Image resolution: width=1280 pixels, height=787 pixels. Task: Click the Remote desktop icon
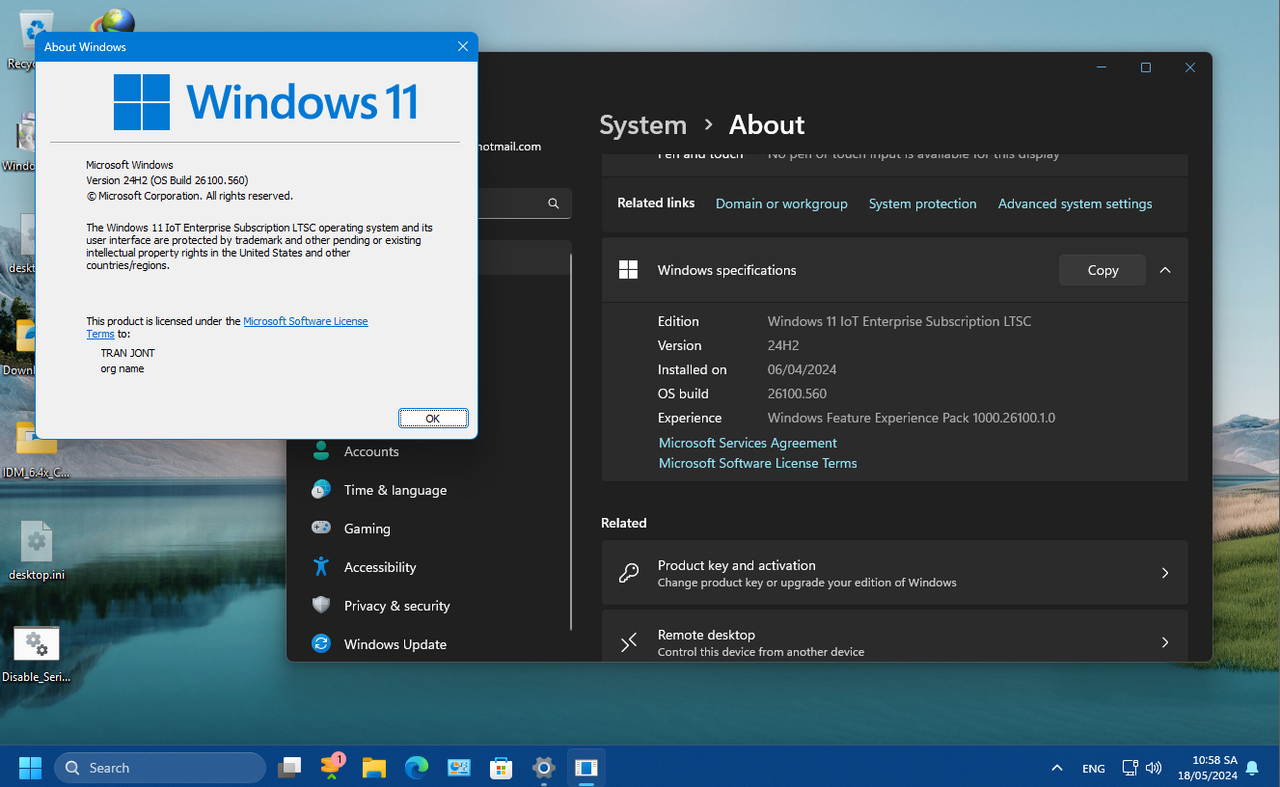click(x=629, y=643)
